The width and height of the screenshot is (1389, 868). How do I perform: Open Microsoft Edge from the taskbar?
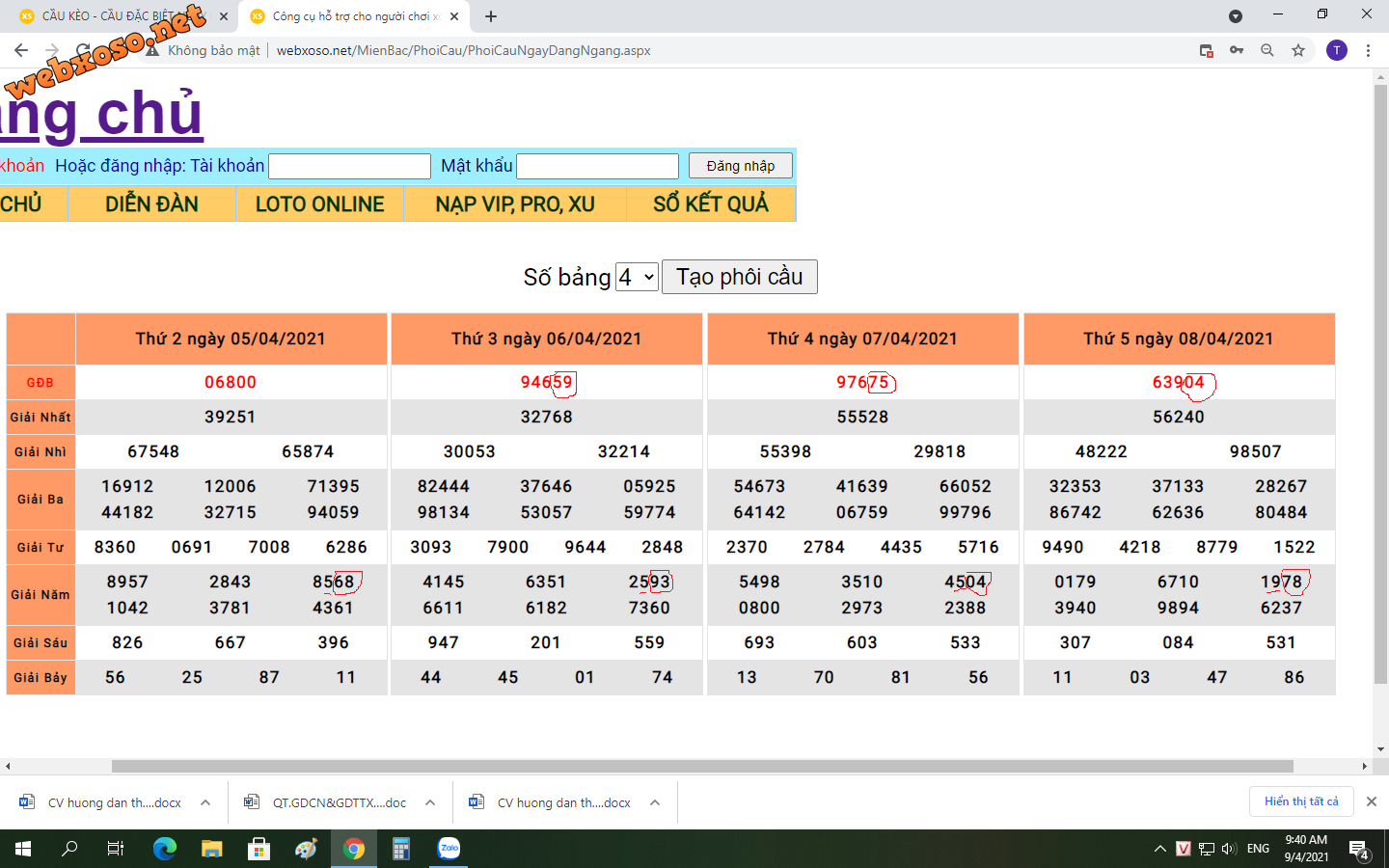165,849
